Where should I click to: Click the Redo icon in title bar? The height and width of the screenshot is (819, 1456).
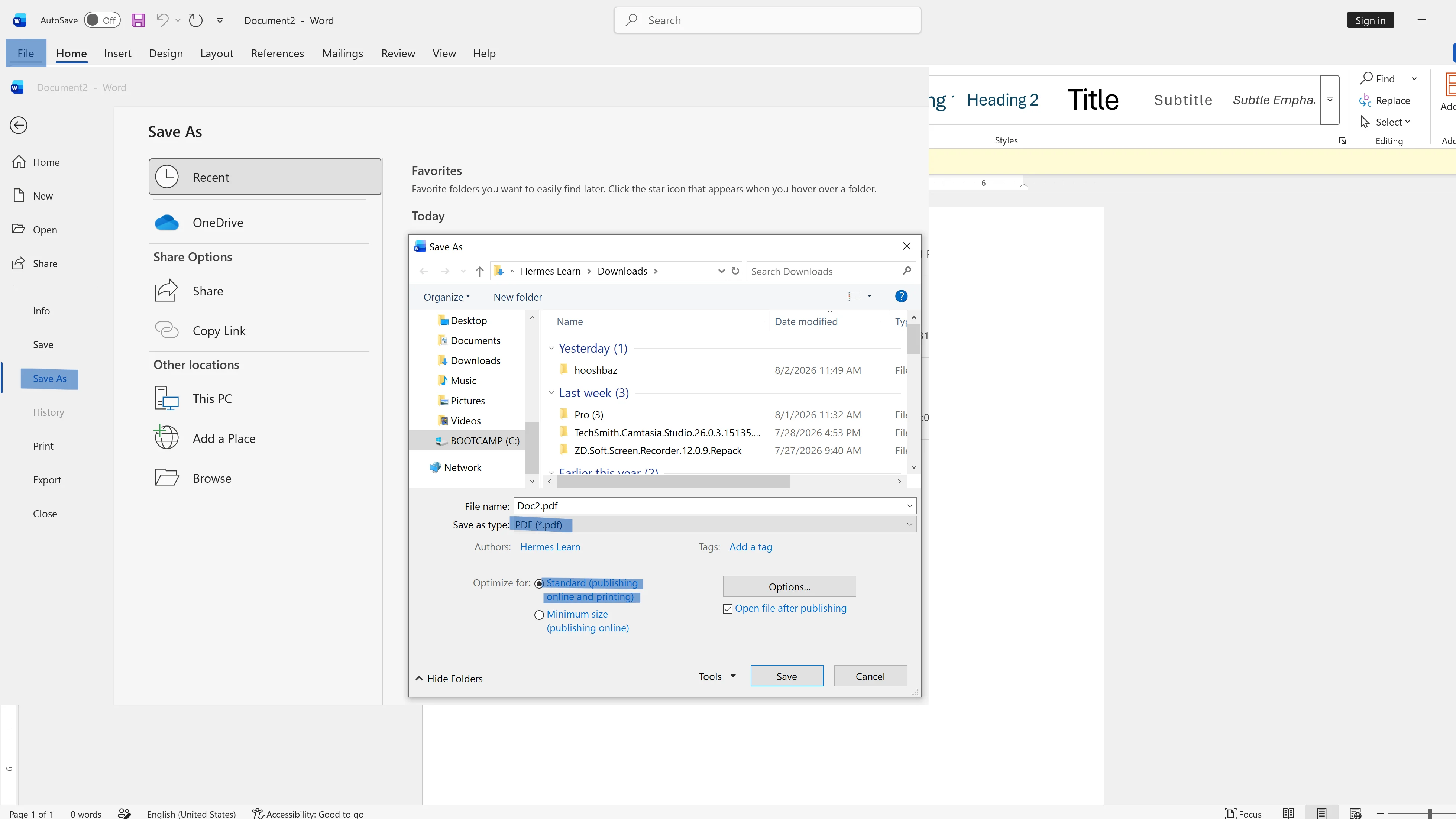pyautogui.click(x=195, y=20)
